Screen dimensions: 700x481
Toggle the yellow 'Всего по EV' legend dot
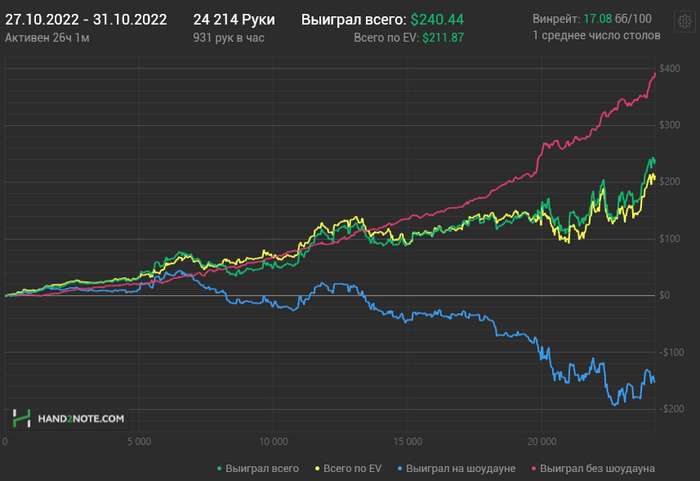317,469
